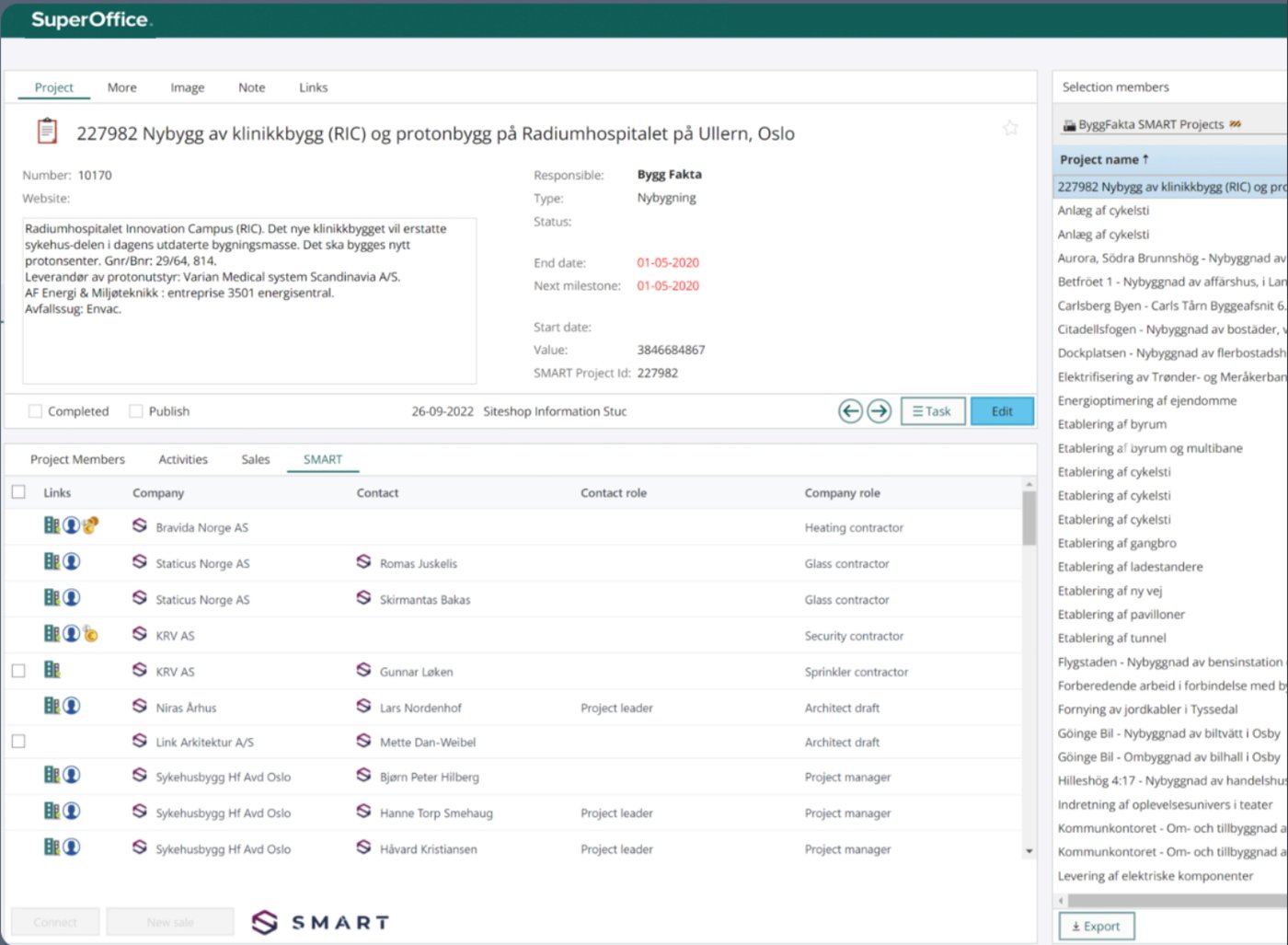Image resolution: width=1288 pixels, height=945 pixels.
Task: Open the Activities tab
Action: click(183, 458)
